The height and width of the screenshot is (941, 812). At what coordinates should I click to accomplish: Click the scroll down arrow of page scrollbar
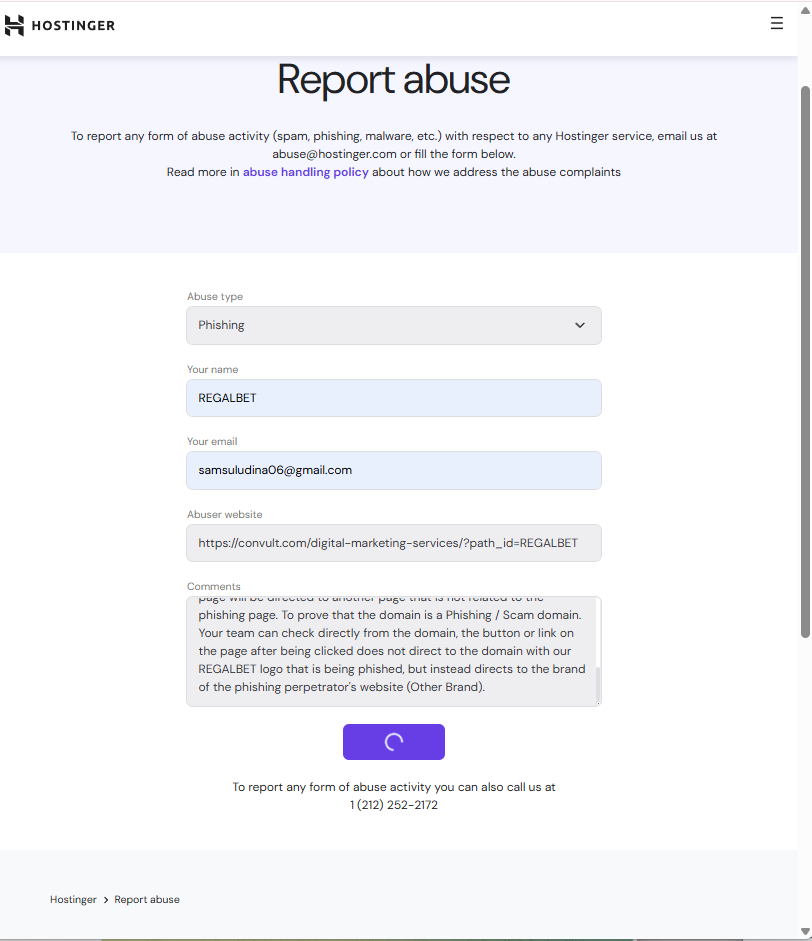[805, 931]
